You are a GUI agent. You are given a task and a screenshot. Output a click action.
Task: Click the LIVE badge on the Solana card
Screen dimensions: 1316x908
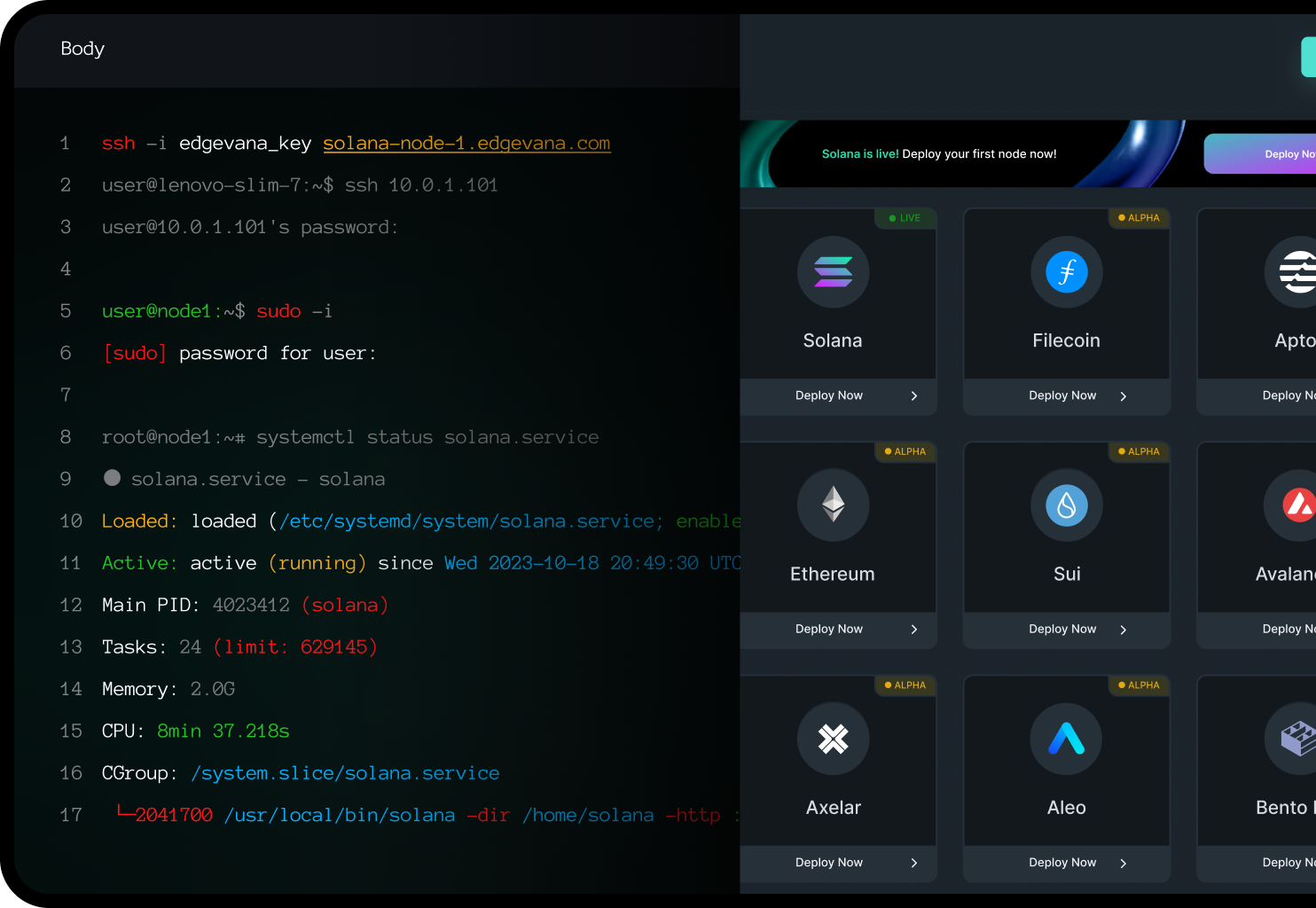point(905,218)
